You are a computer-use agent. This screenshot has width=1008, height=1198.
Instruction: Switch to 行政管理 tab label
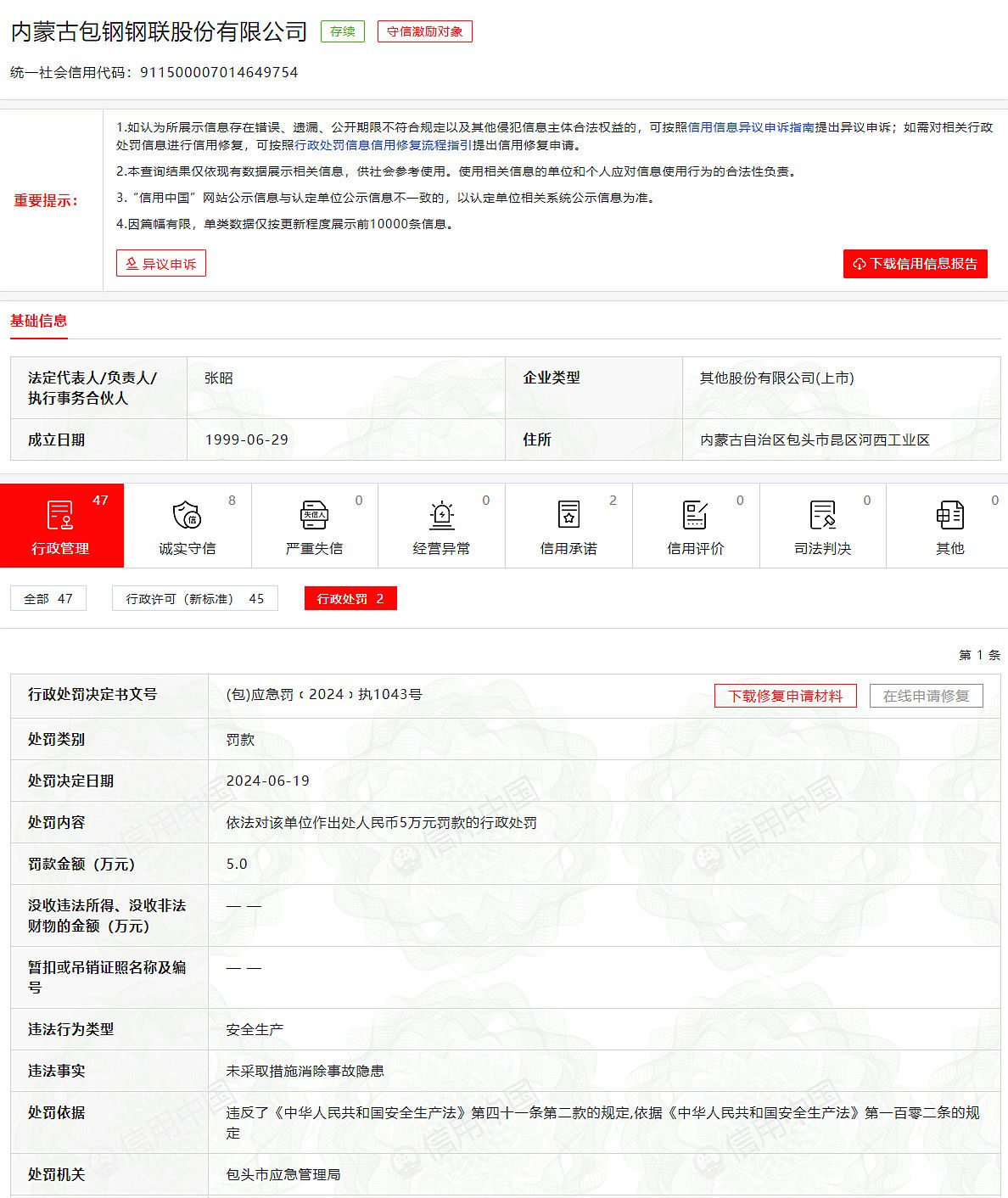tap(59, 548)
